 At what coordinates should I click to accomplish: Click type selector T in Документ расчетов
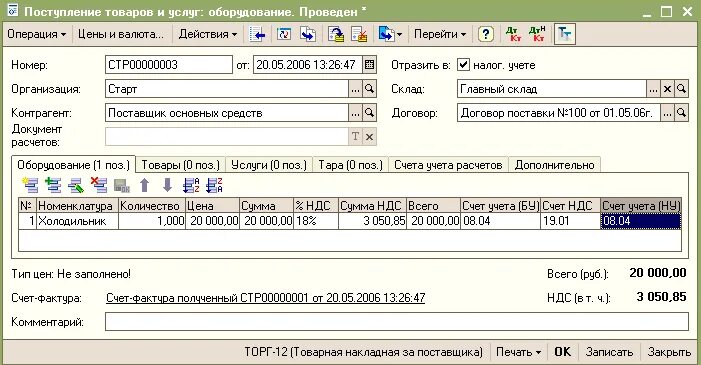pyautogui.click(x=355, y=137)
